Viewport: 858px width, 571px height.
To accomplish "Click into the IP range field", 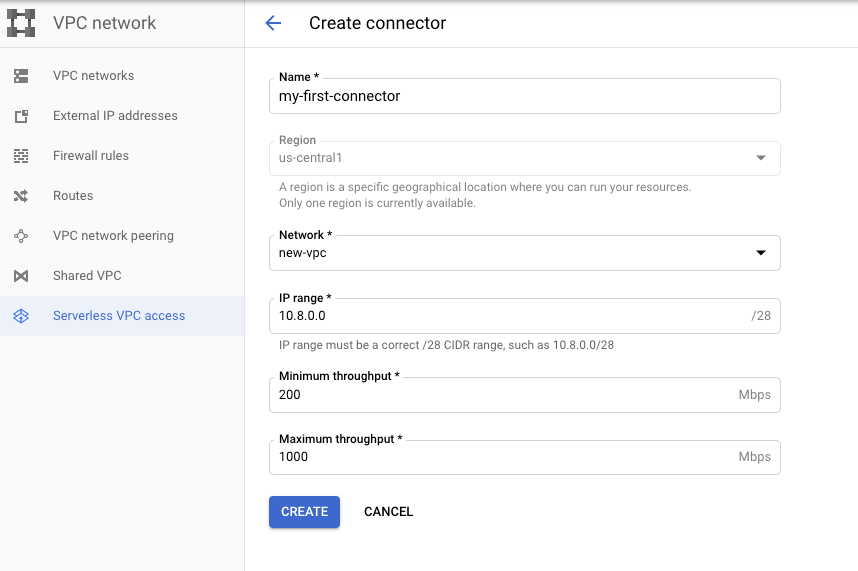I will [x=525, y=316].
